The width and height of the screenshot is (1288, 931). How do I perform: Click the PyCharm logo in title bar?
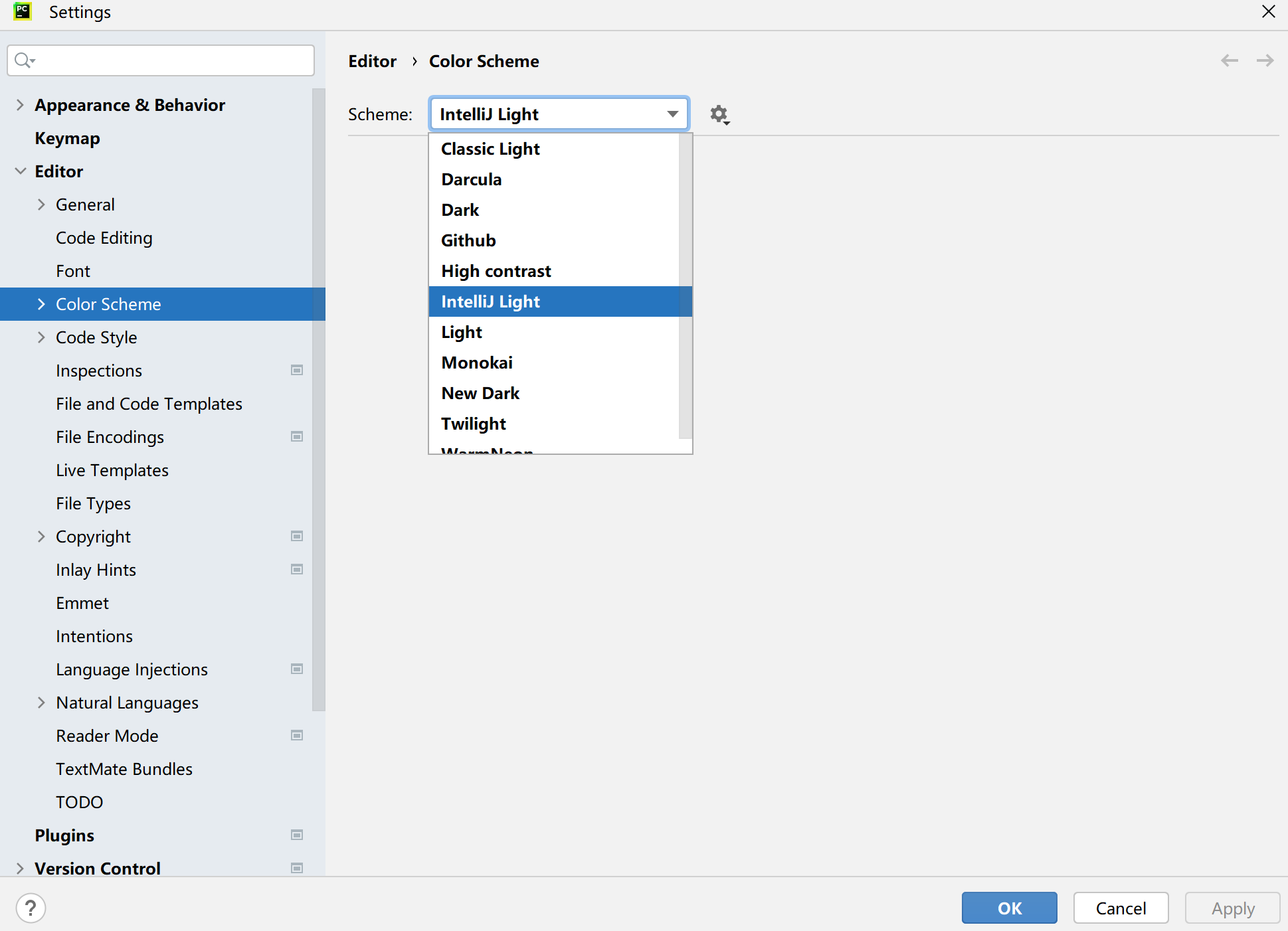point(23,12)
